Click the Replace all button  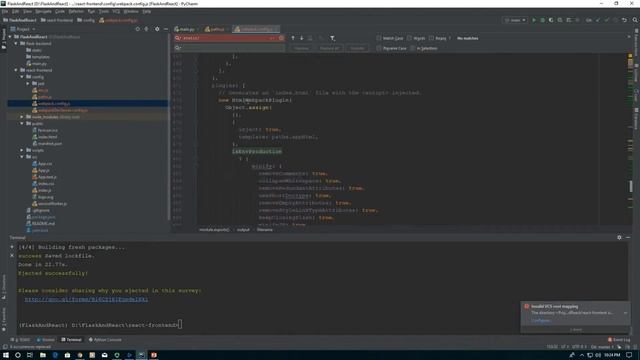pos(329,48)
